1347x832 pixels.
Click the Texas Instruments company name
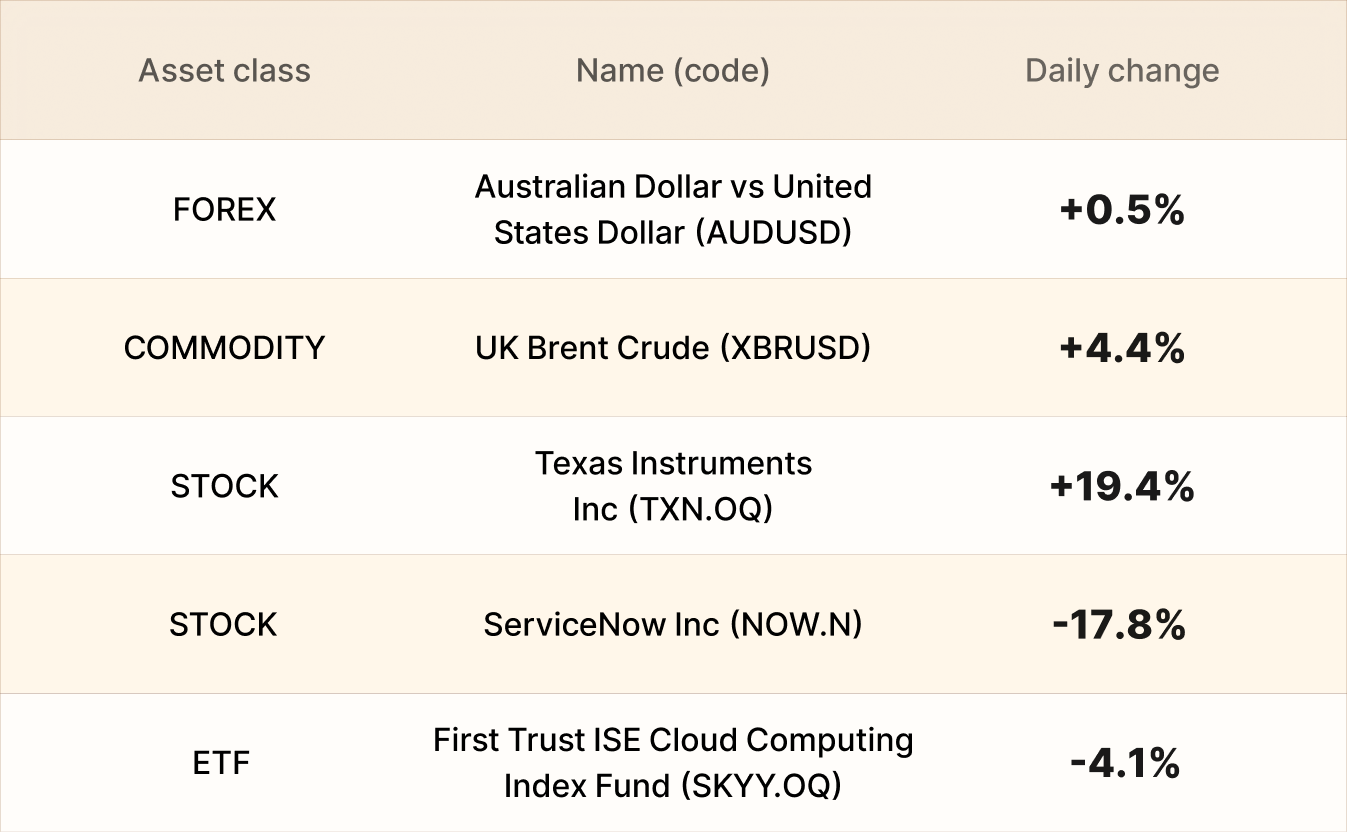click(x=673, y=464)
